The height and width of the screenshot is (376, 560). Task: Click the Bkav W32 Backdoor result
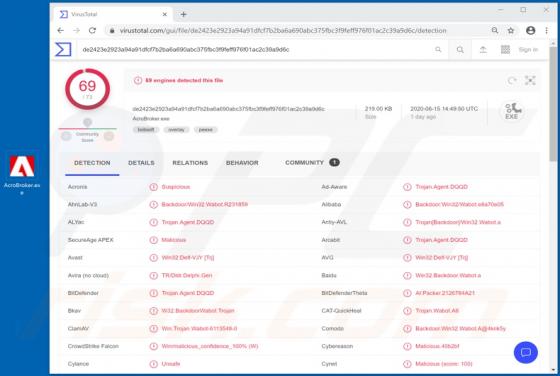click(198, 311)
